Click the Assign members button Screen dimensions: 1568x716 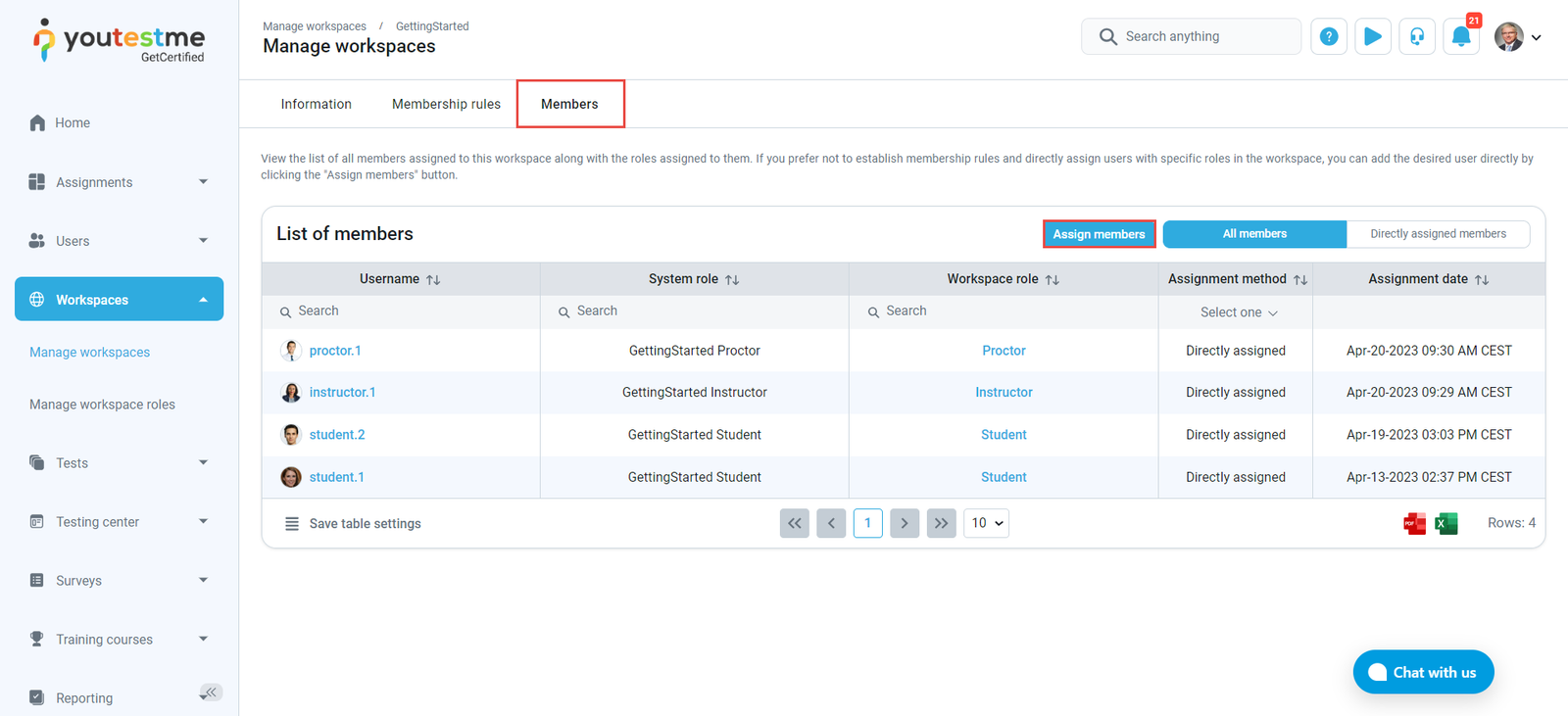tap(1099, 234)
